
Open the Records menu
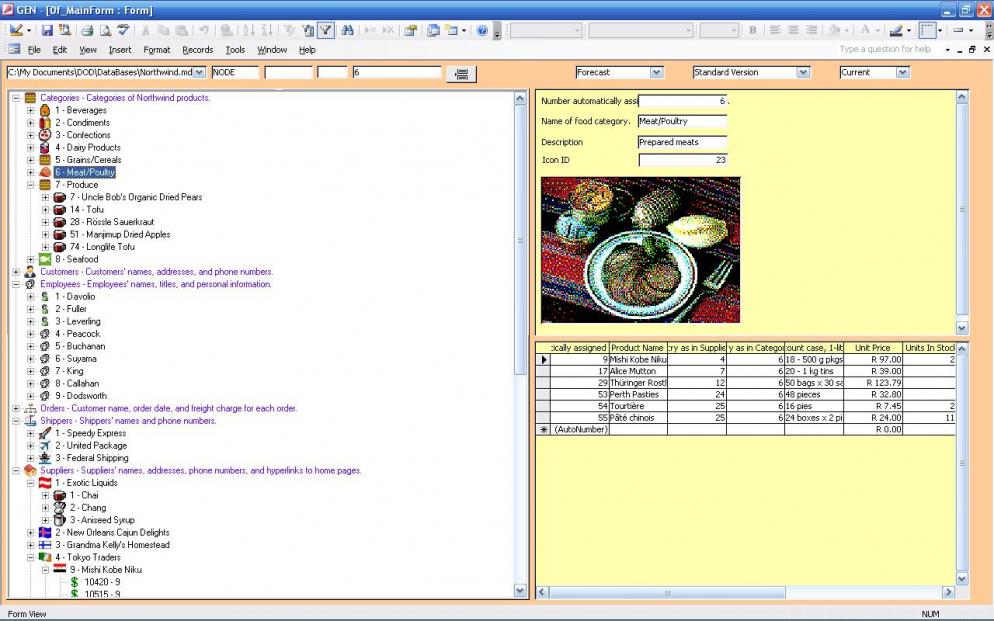[198, 49]
